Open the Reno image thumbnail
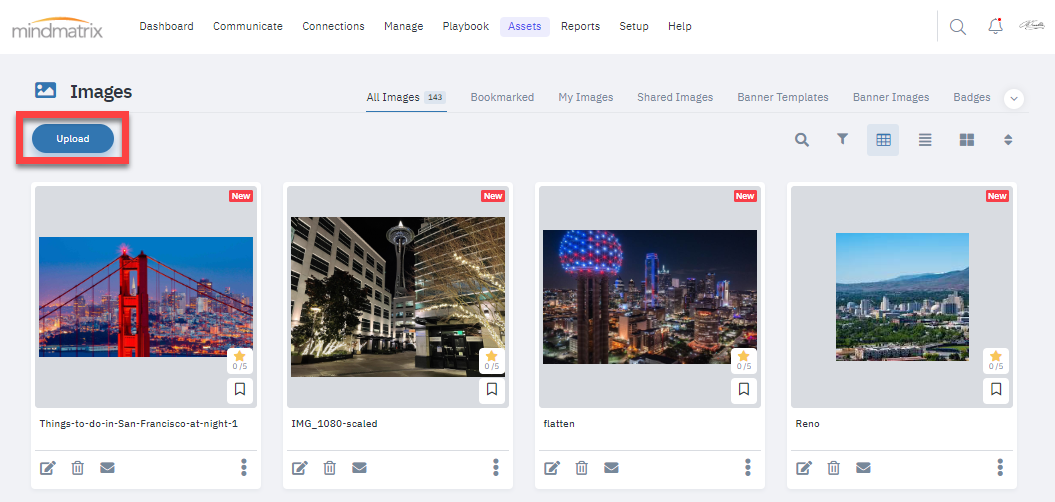The image size is (1055, 502). click(x=902, y=297)
